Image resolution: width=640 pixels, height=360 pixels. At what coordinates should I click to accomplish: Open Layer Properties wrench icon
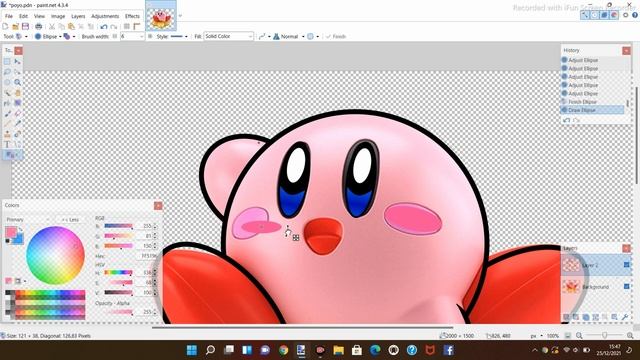tap(625, 317)
